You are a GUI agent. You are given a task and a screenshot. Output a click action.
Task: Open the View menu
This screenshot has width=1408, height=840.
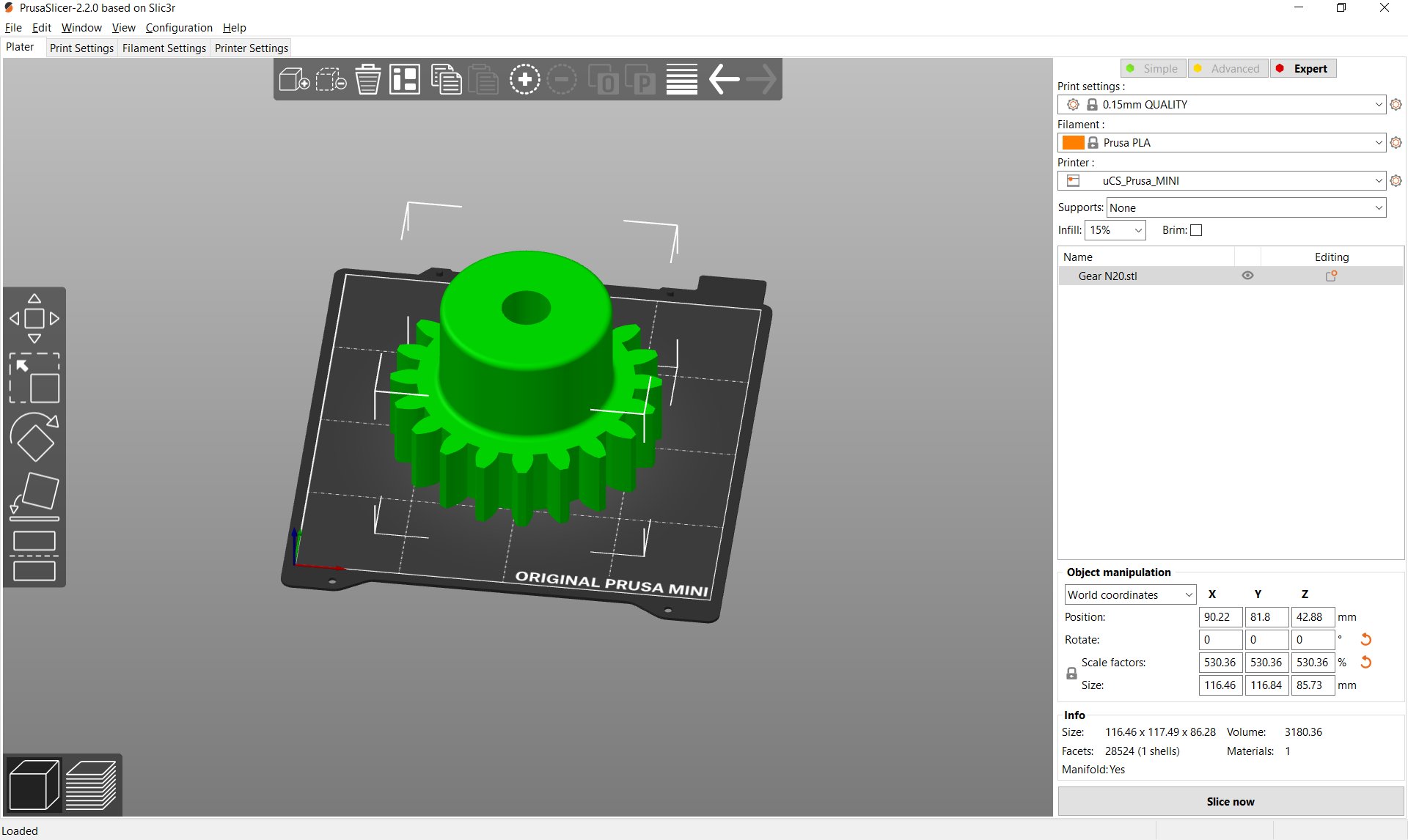tap(123, 28)
